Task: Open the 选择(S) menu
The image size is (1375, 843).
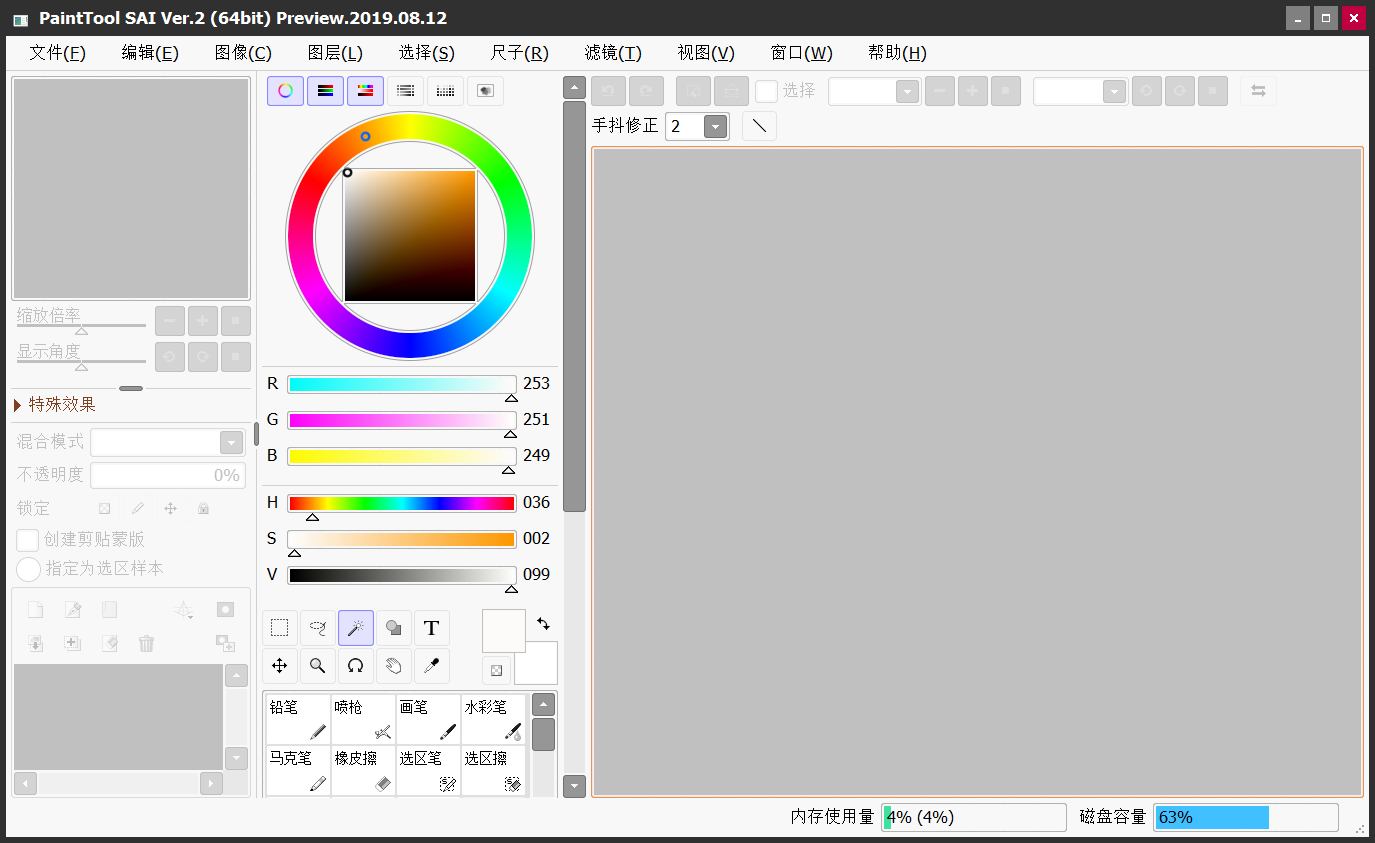Action: point(427,53)
